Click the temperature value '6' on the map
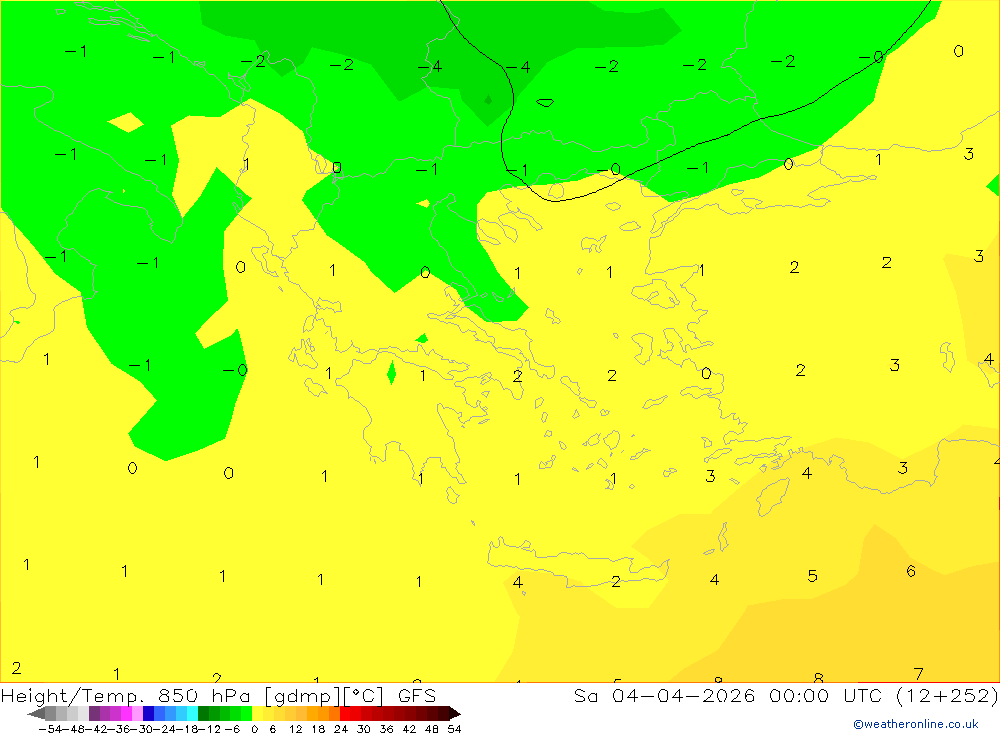Screen dimensions: 1000x733 click(x=911, y=571)
